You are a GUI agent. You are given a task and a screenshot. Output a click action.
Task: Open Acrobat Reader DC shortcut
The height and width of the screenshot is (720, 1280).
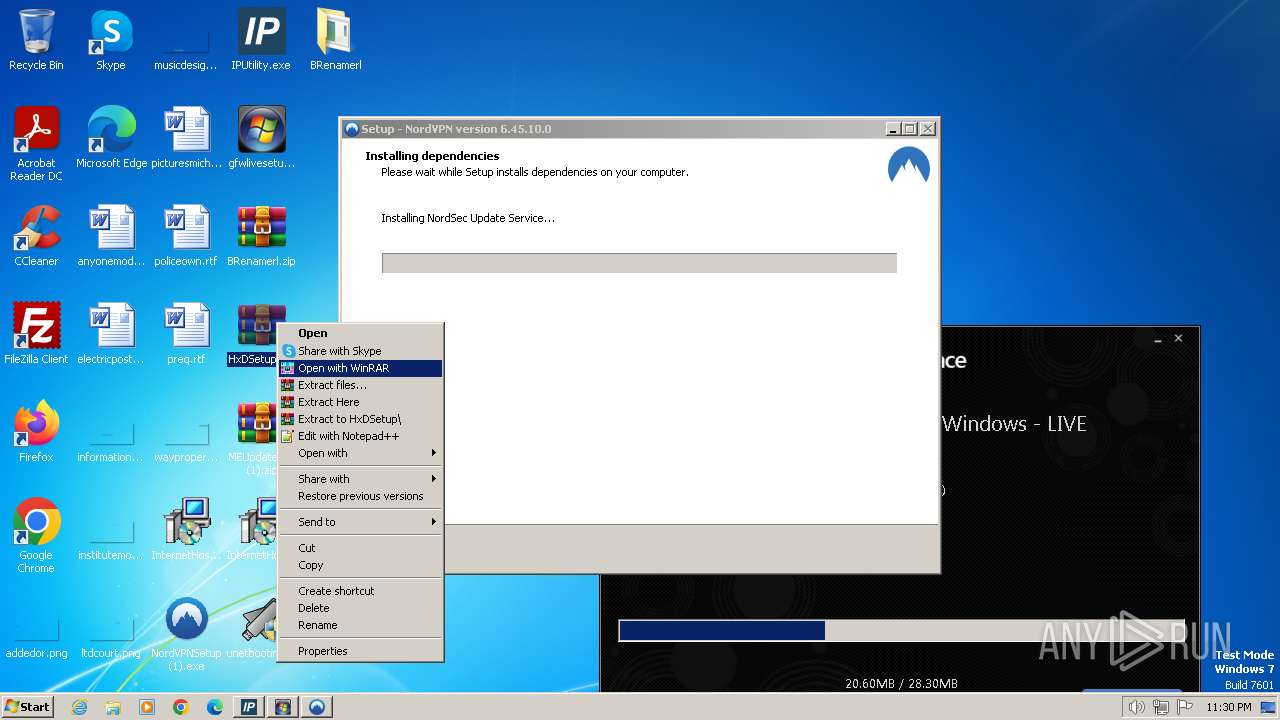(36, 143)
